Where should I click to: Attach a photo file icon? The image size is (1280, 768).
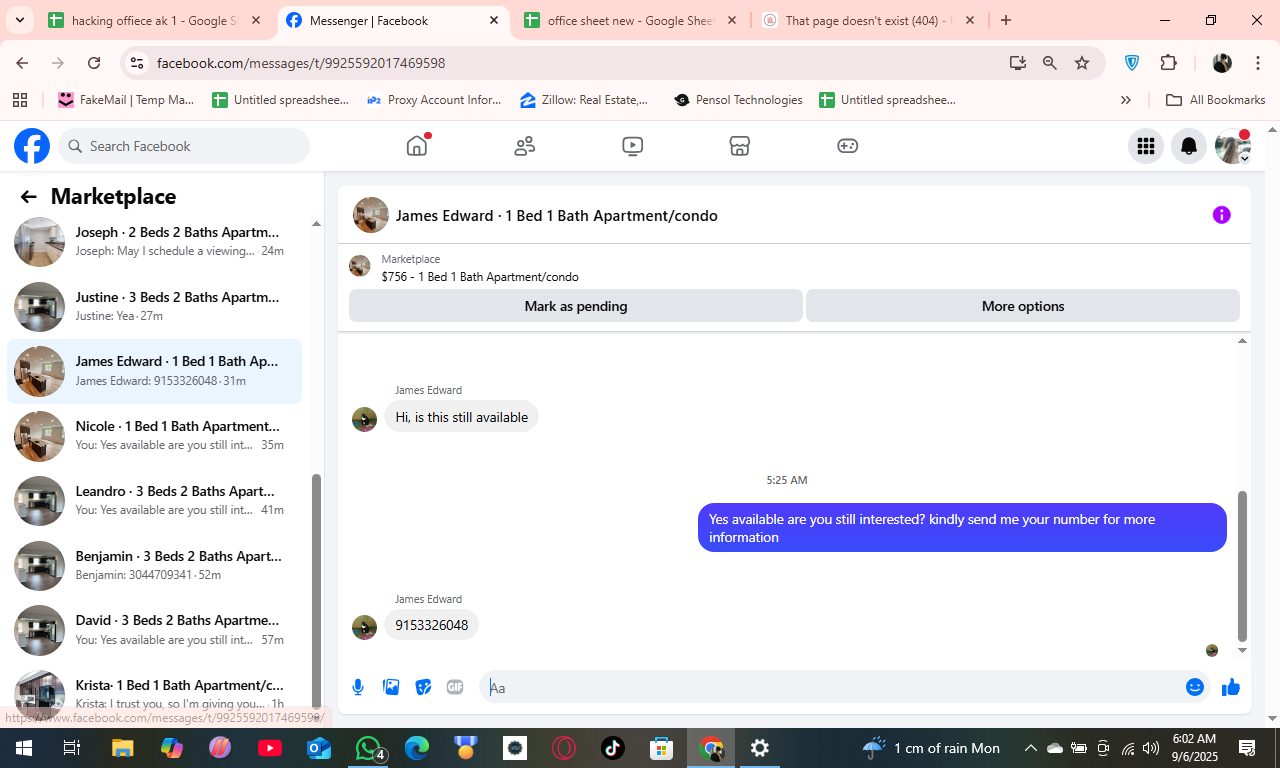391,687
